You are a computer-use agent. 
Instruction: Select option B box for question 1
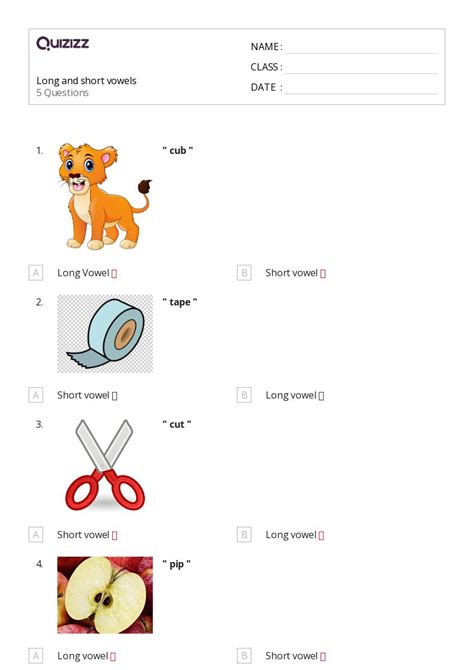244,273
